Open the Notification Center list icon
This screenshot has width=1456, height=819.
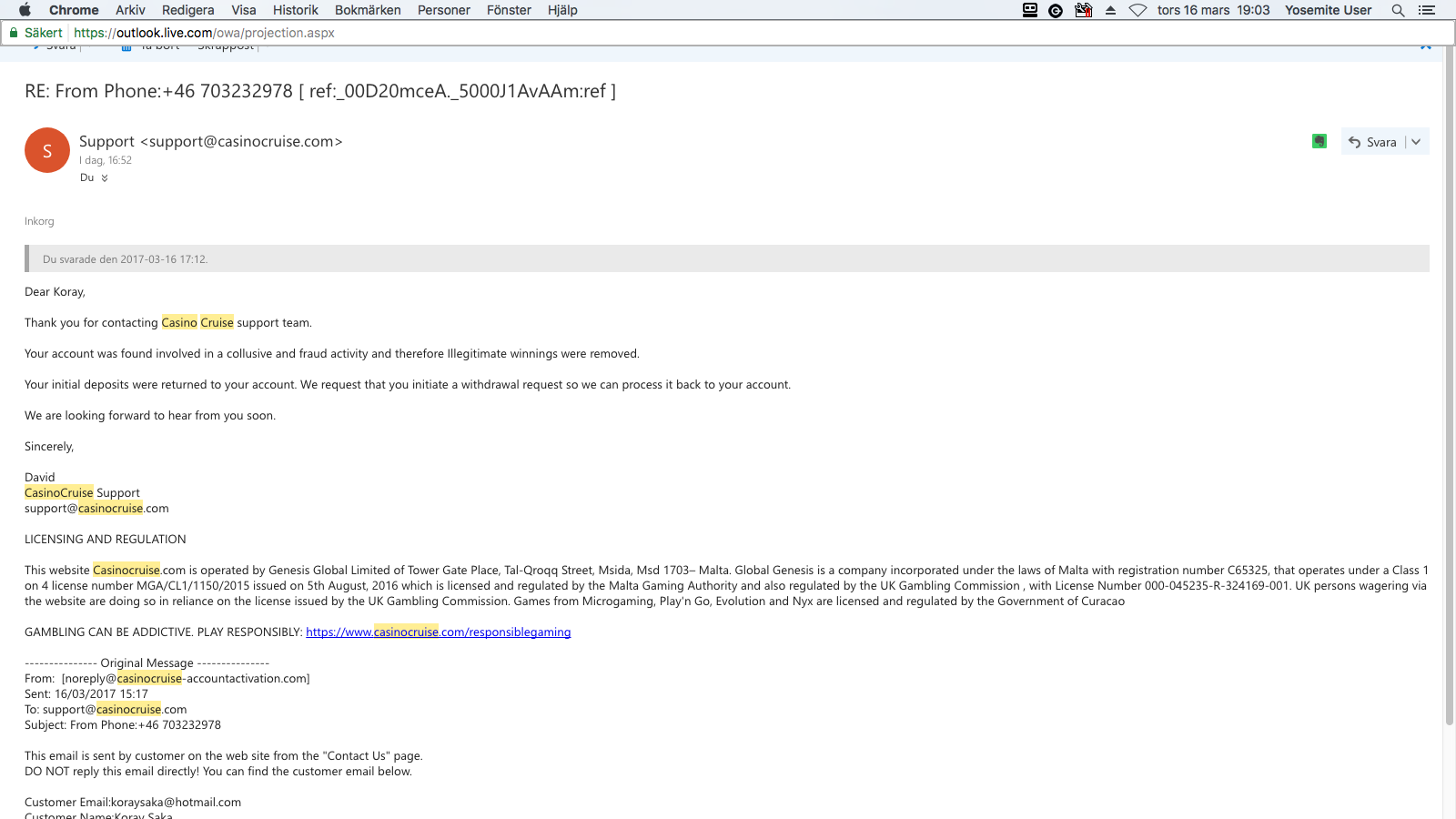pos(1427,10)
